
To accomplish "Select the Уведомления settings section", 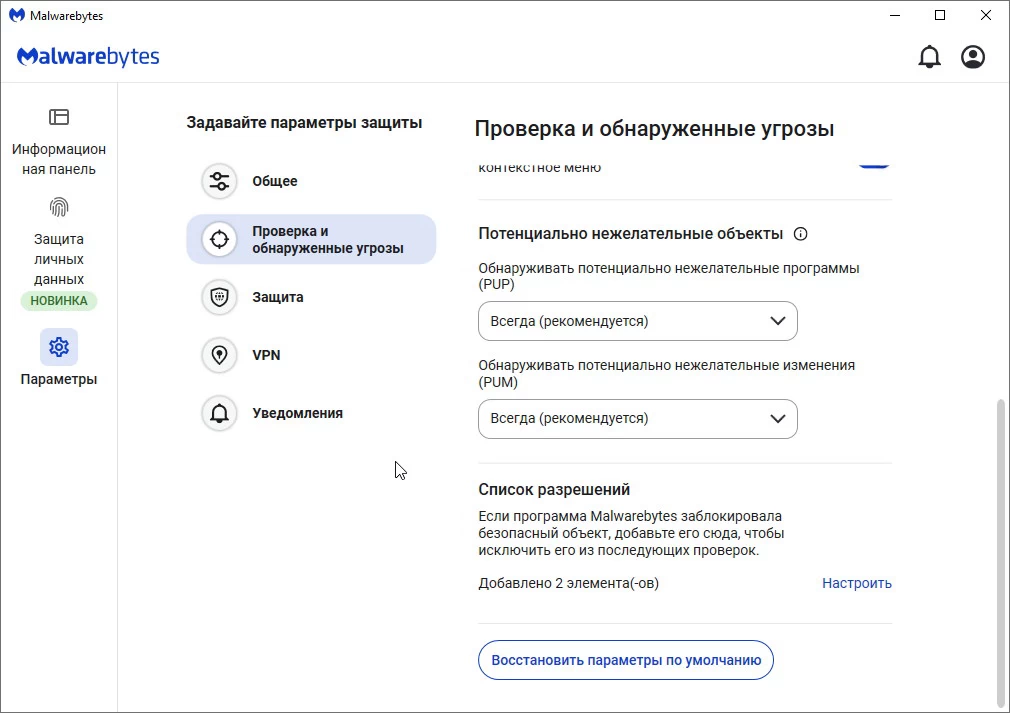I will (297, 413).
